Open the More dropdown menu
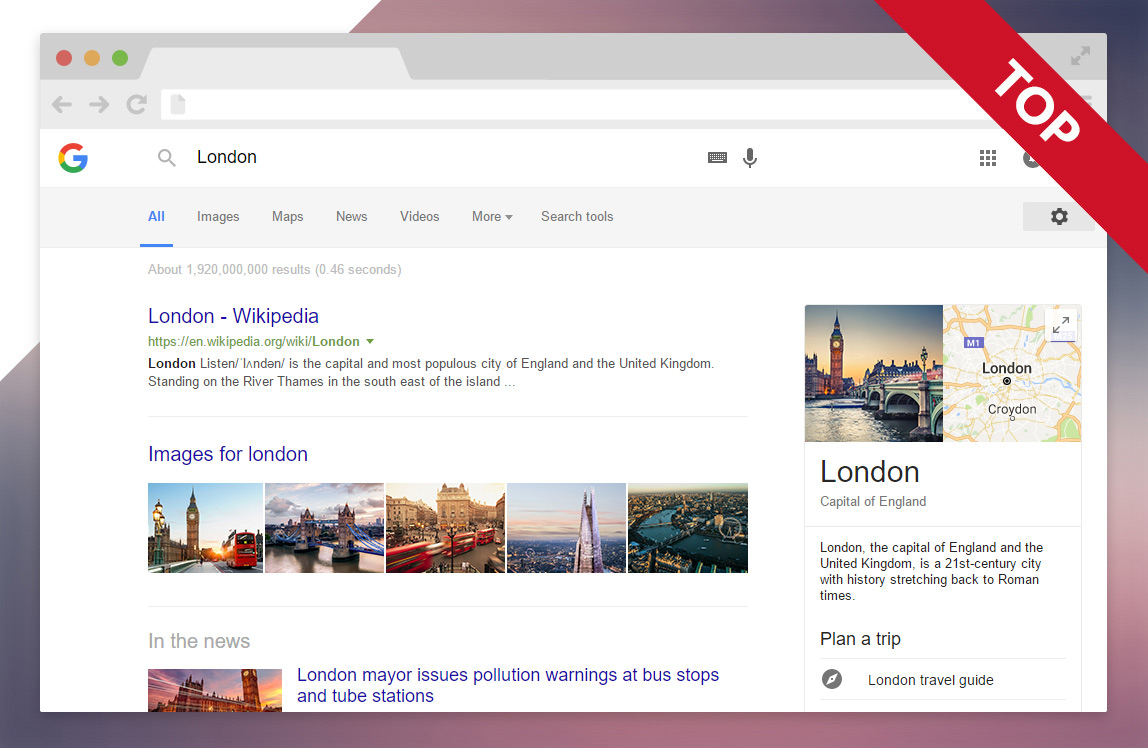Viewport: 1148px width, 748px height. tap(492, 217)
